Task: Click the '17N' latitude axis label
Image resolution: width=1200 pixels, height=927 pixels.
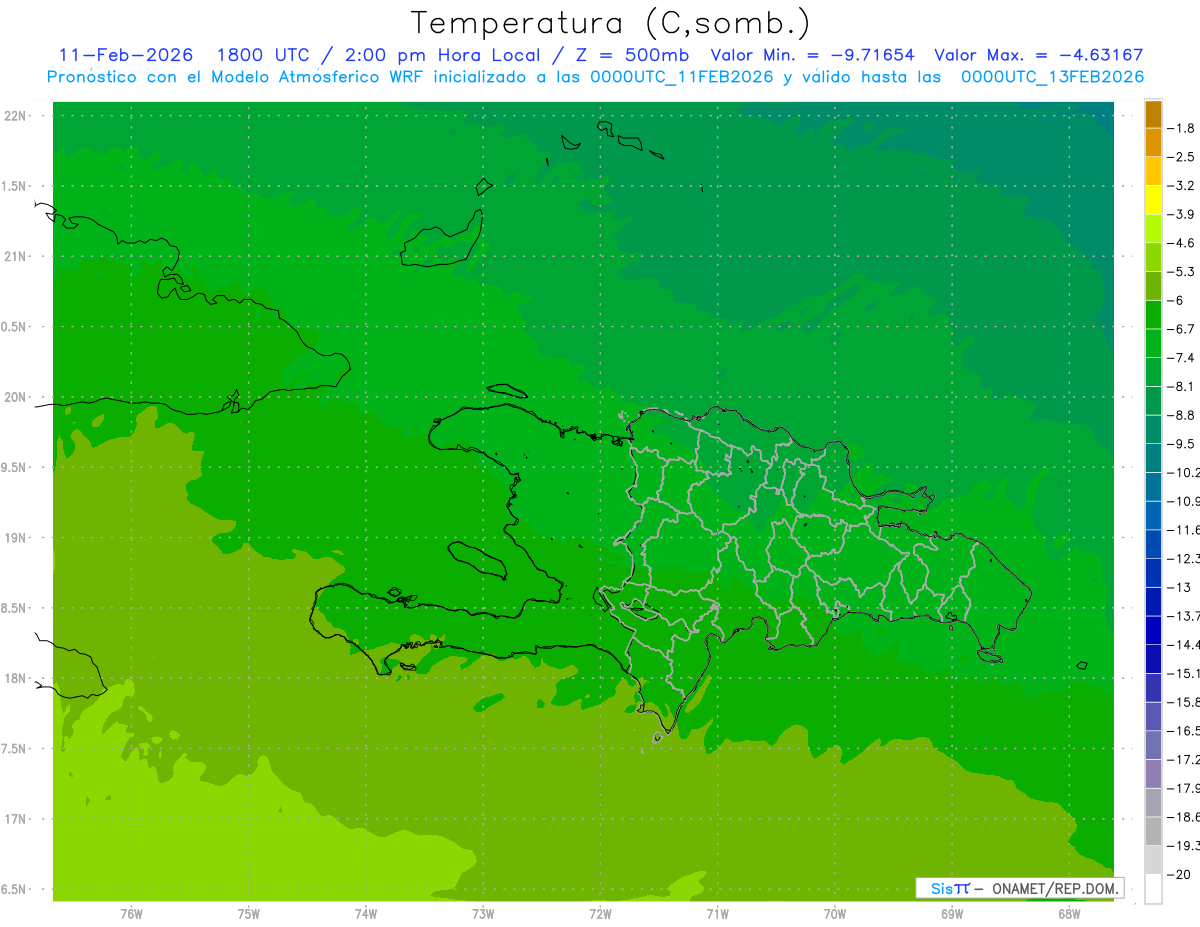Action: point(16,819)
